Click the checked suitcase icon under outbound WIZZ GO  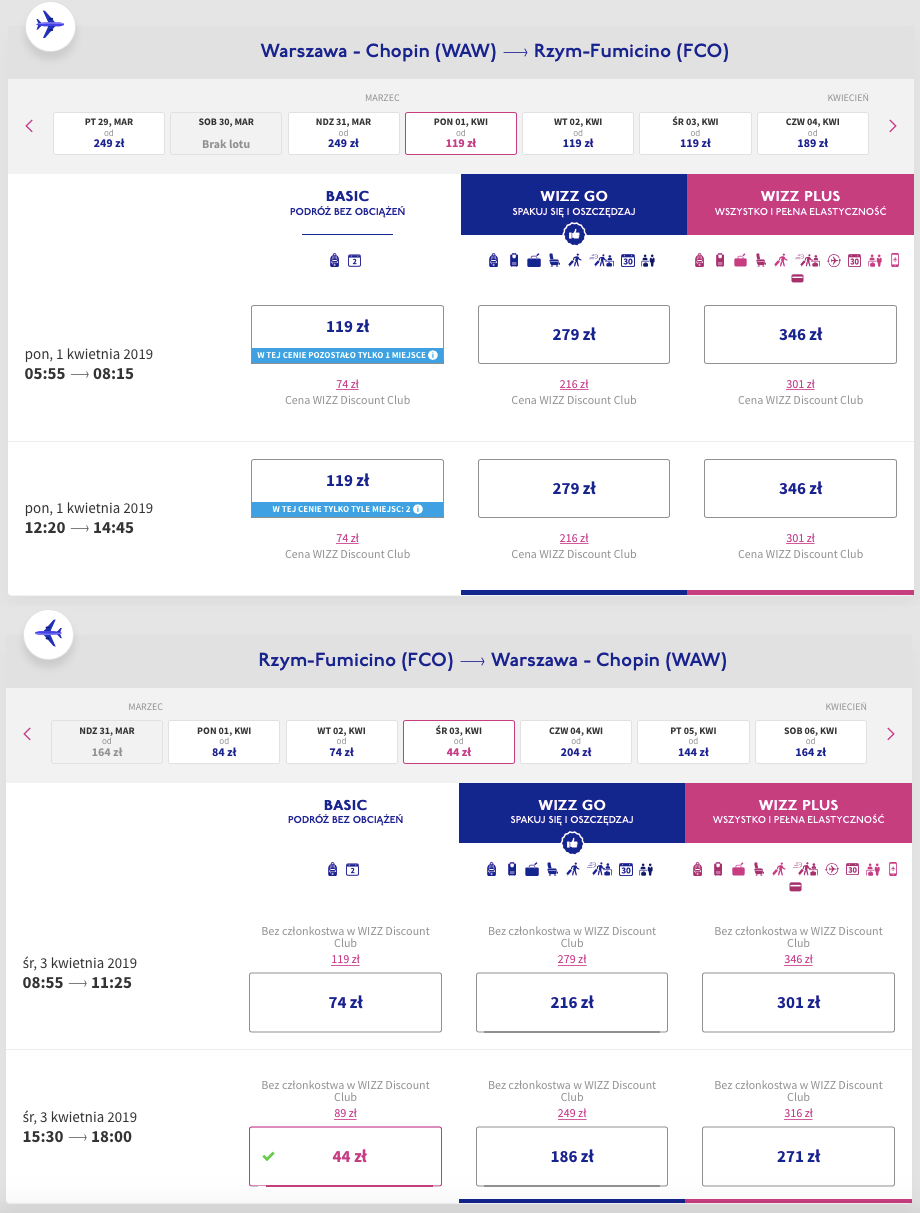coord(534,261)
